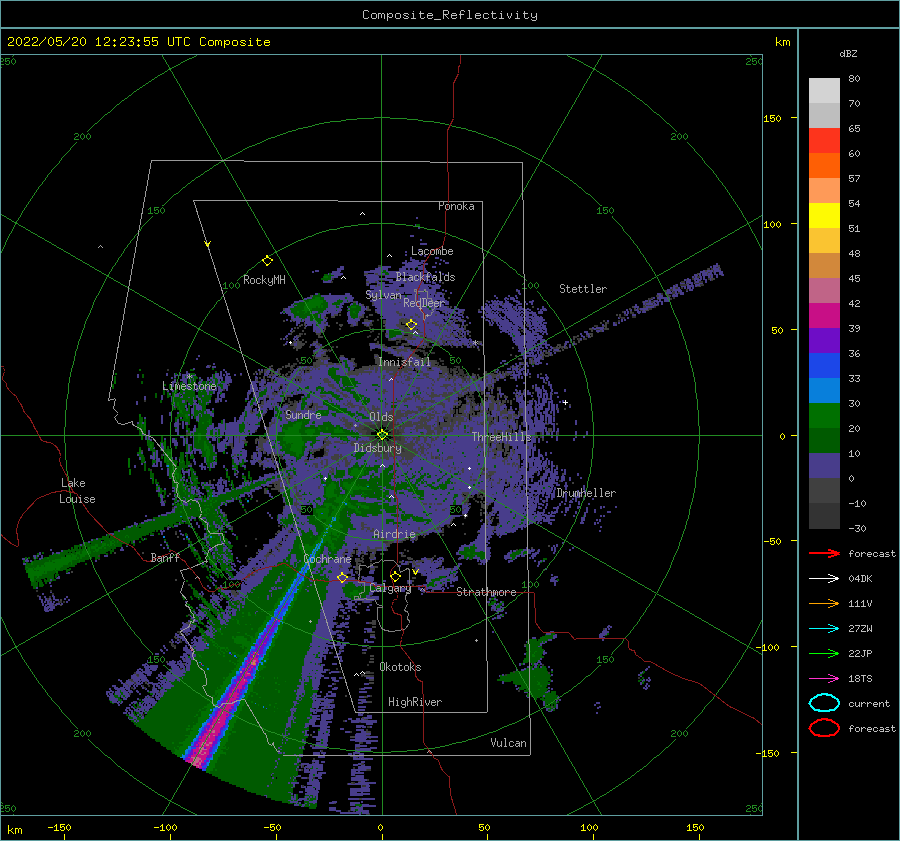Click the cyan current oval icon
The width and height of the screenshot is (900, 841).
click(x=824, y=703)
